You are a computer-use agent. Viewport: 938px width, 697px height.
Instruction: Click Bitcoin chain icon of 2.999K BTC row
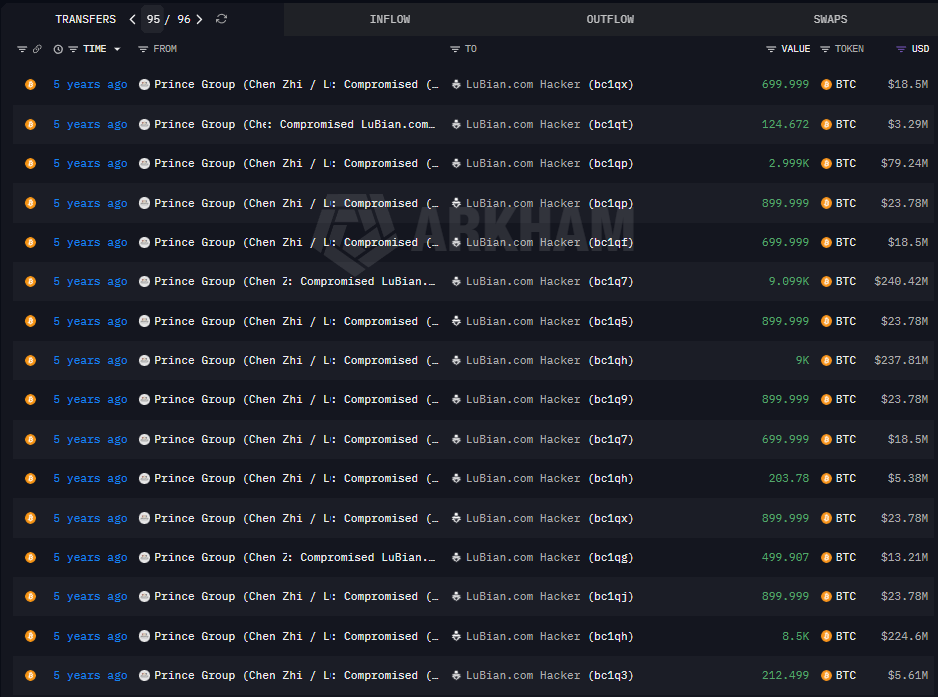(31, 163)
